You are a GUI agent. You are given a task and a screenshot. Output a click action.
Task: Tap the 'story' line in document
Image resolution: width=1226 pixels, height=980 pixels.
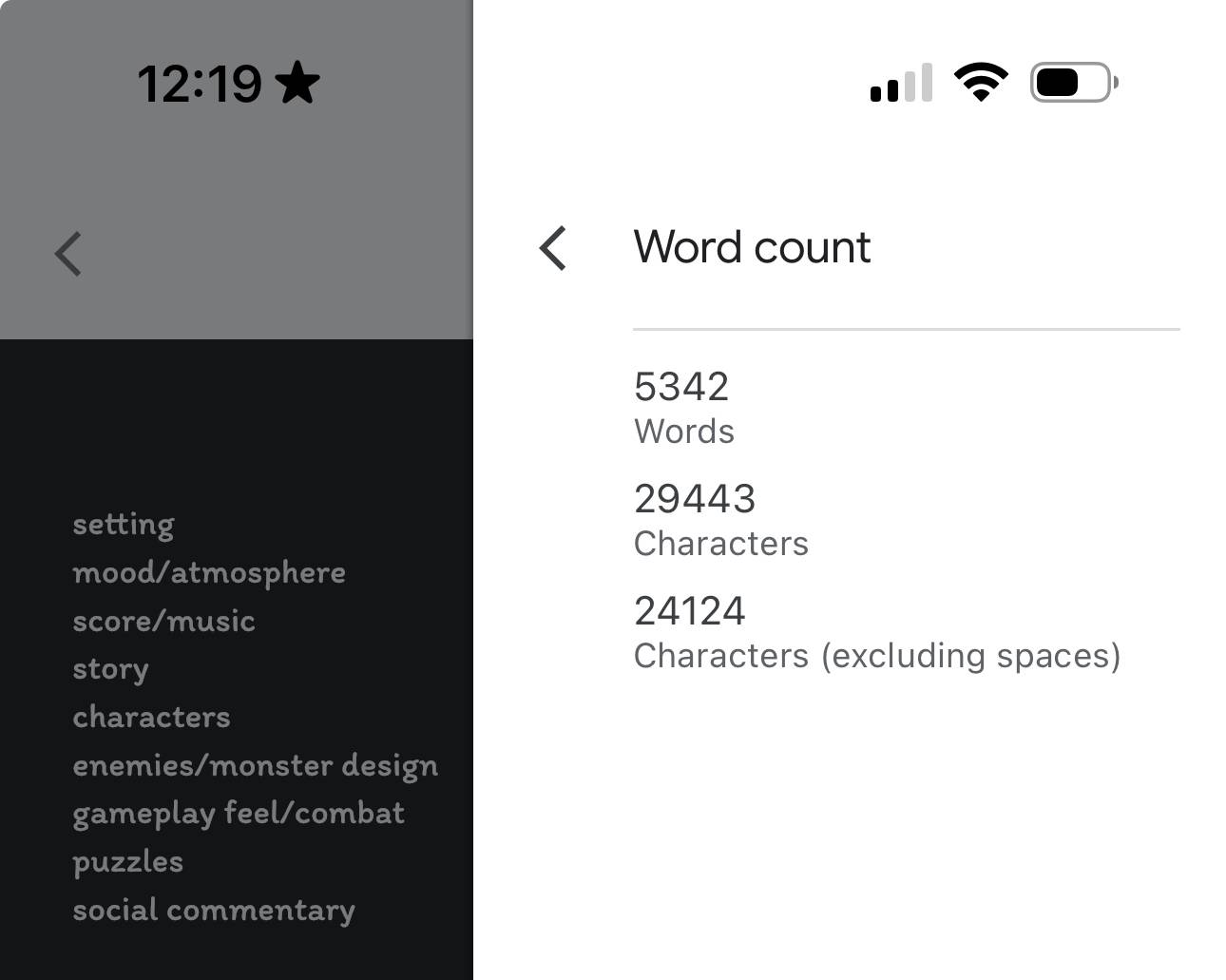[x=110, y=669]
